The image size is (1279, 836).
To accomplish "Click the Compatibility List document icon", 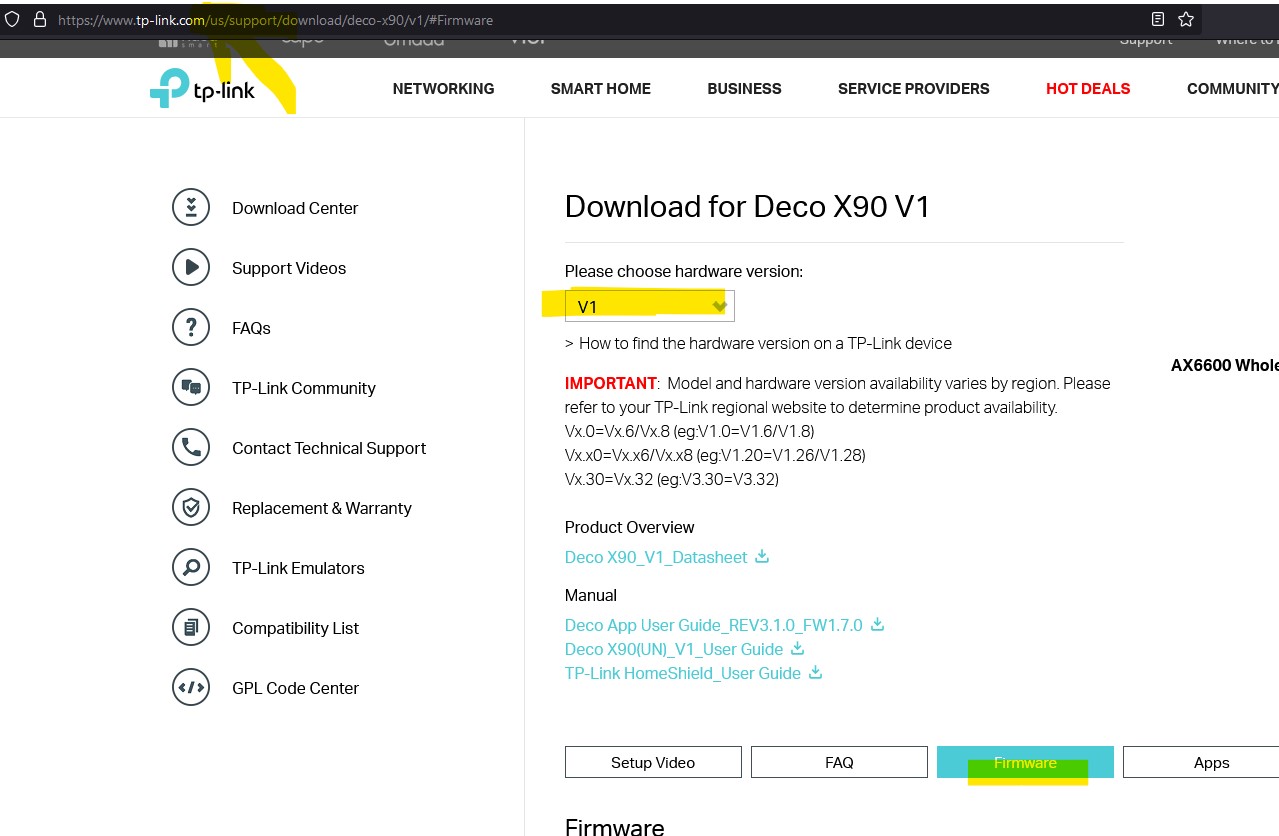I will [x=191, y=628].
